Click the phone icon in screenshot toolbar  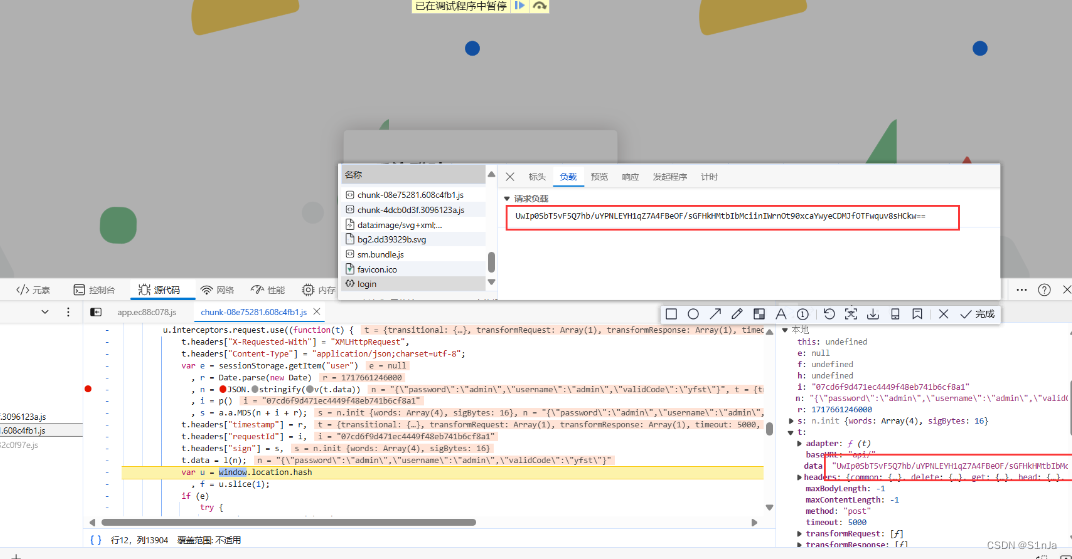tap(895, 314)
